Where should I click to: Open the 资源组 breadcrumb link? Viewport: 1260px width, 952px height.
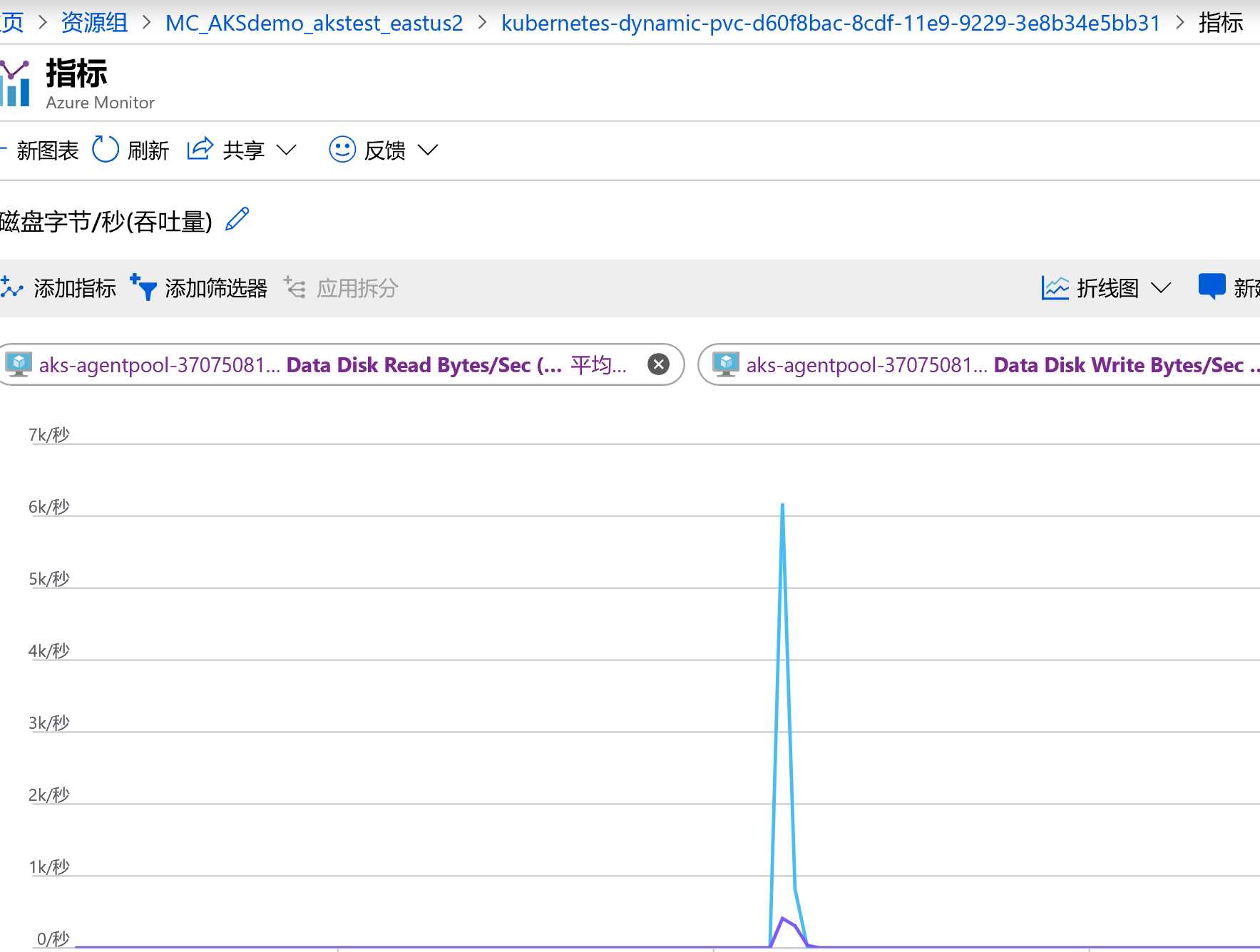coord(94,23)
